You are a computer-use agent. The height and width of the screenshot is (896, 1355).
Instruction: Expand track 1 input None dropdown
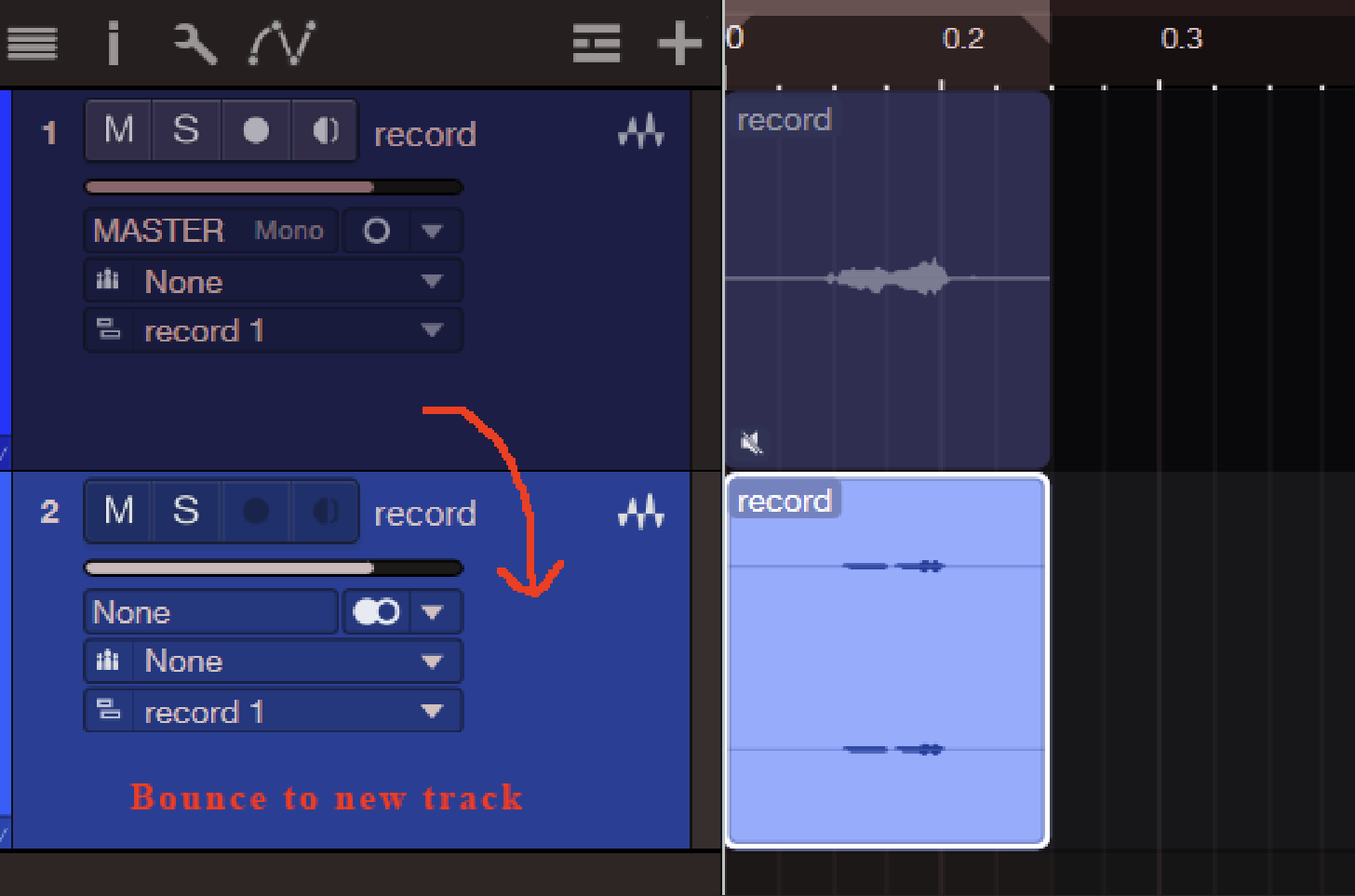pos(274,281)
